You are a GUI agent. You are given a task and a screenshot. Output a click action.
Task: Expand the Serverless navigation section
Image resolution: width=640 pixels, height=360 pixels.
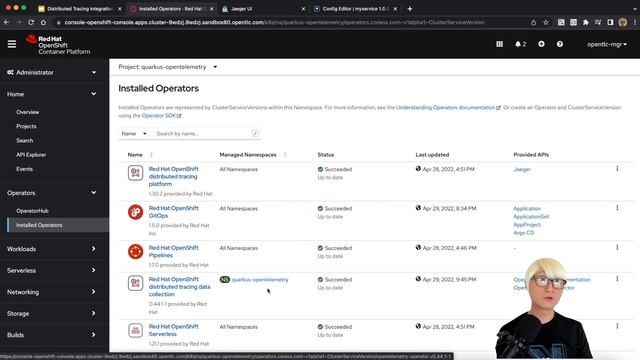click(52, 270)
